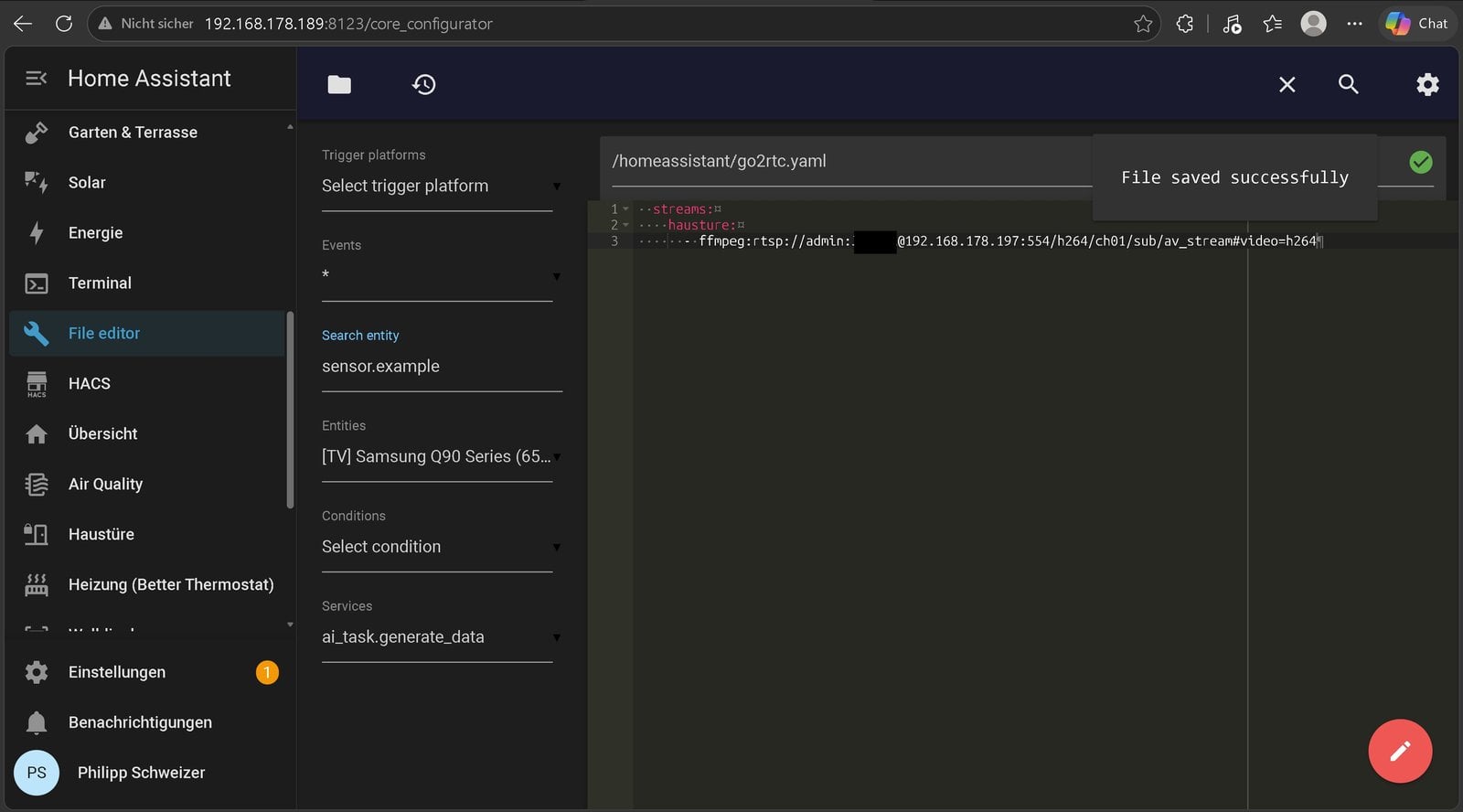Screen dimensions: 1463x812
Task: Open the Haustüre menu item
Action: (x=148, y=534)
